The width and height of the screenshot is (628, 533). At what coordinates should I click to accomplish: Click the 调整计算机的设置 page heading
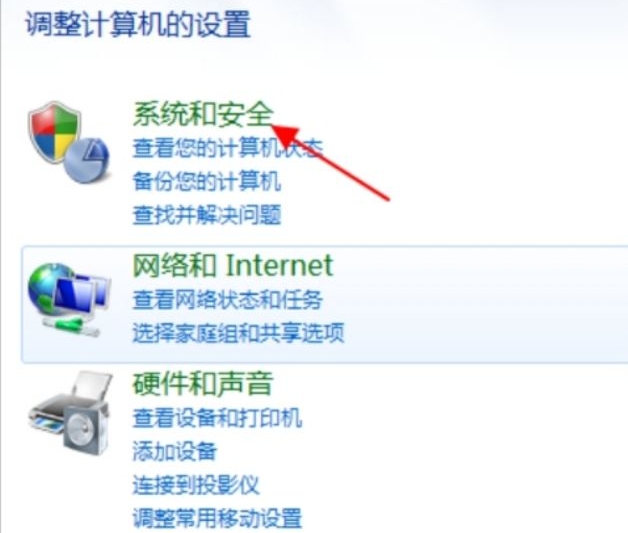click(x=138, y=25)
